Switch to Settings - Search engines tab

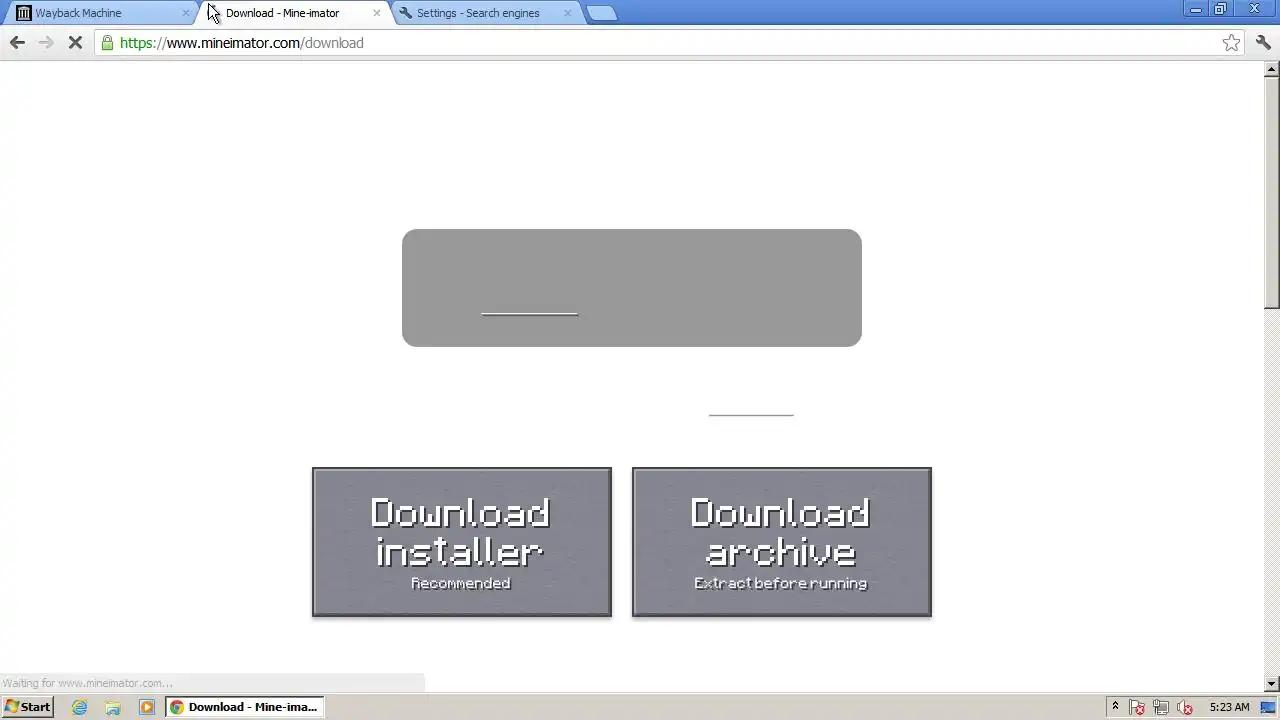click(486, 13)
